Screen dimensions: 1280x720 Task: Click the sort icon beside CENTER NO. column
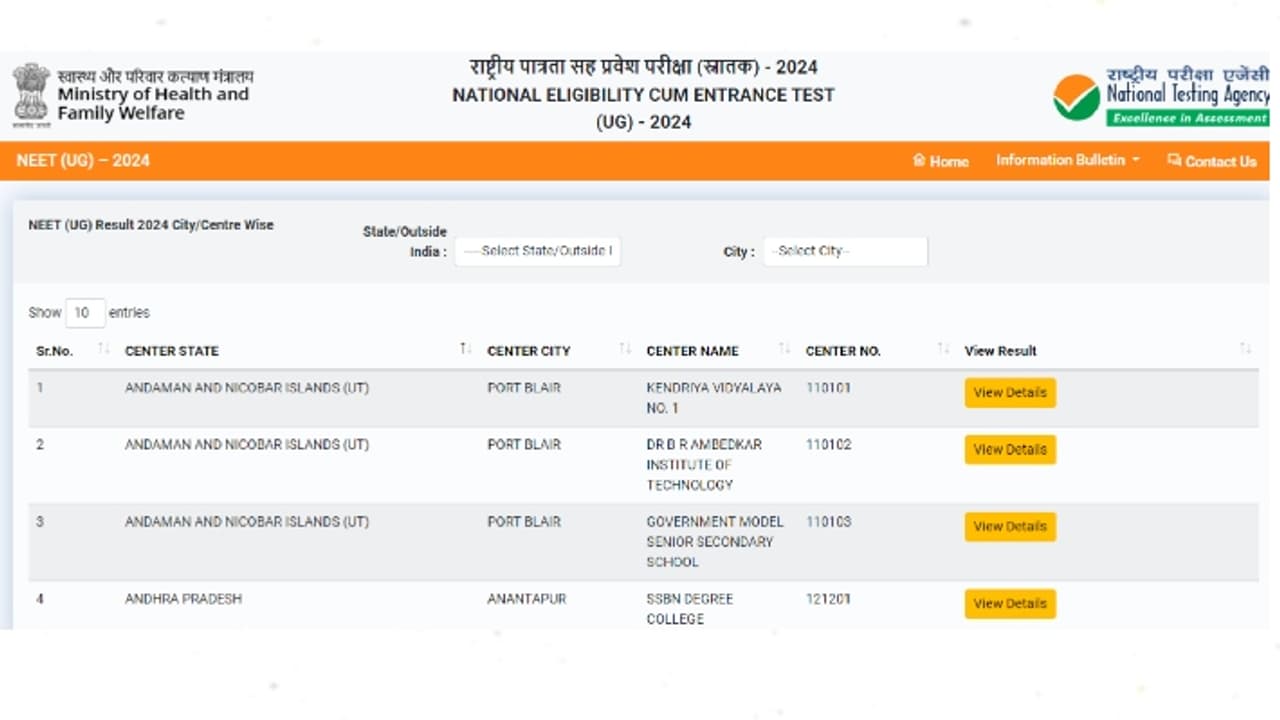[x=942, y=348]
